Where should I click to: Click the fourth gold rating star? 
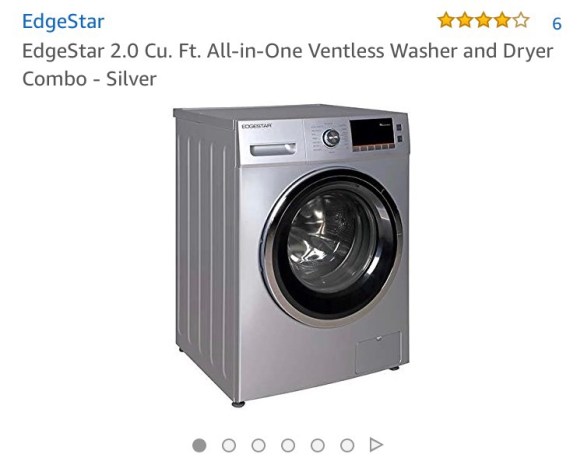click(x=502, y=20)
